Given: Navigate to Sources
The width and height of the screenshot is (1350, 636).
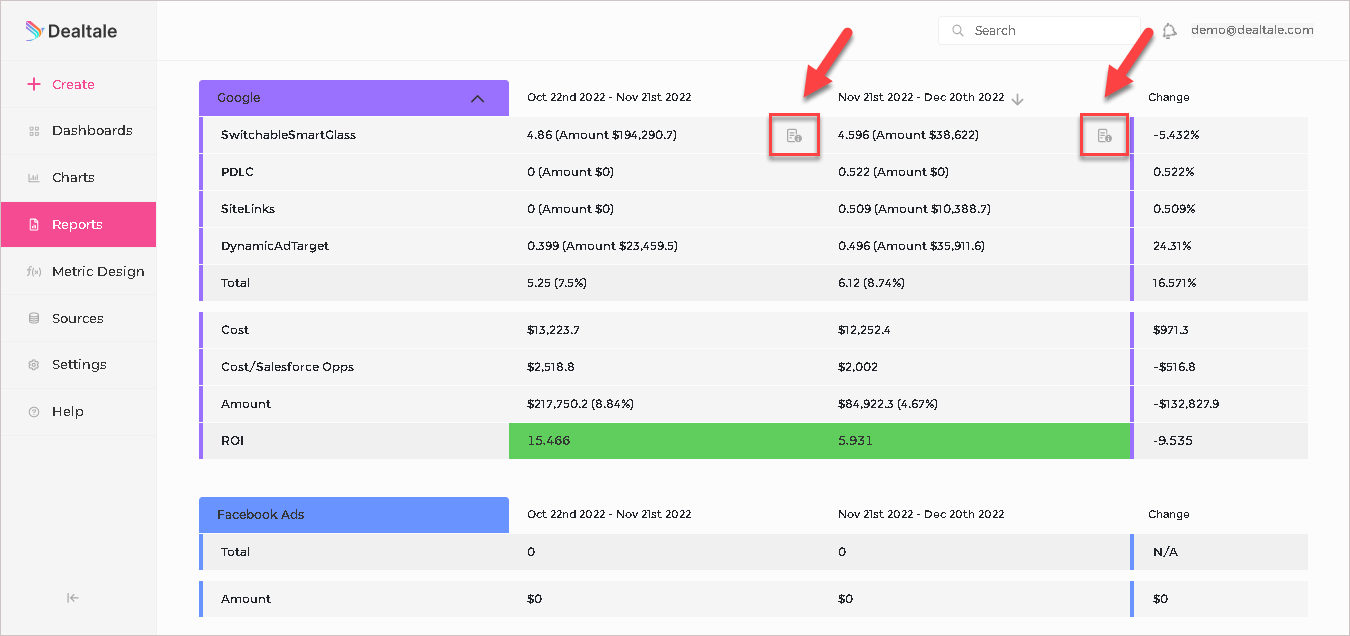Looking at the screenshot, I should 78,319.
